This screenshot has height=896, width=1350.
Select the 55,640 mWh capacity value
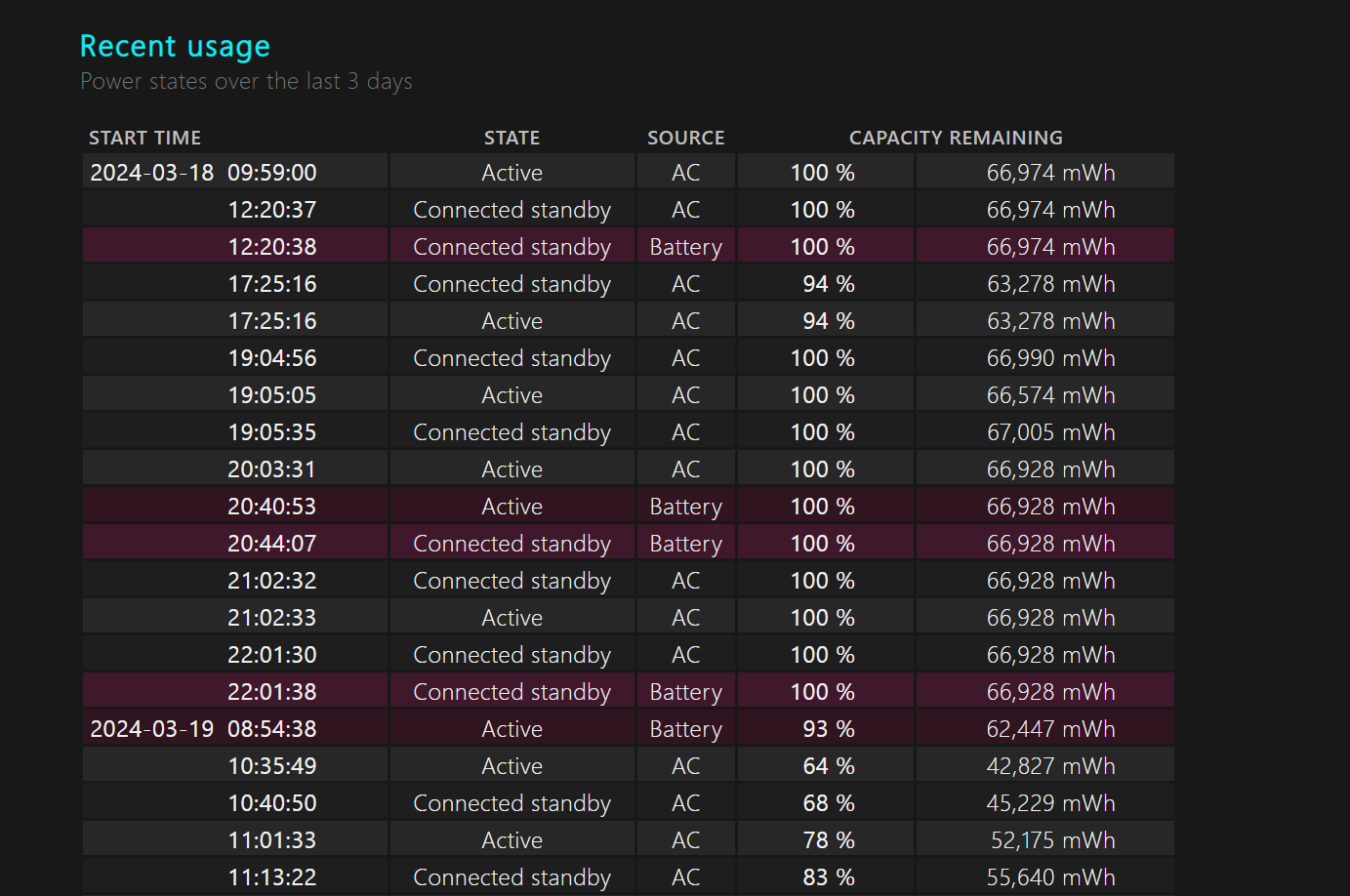(x=1050, y=877)
